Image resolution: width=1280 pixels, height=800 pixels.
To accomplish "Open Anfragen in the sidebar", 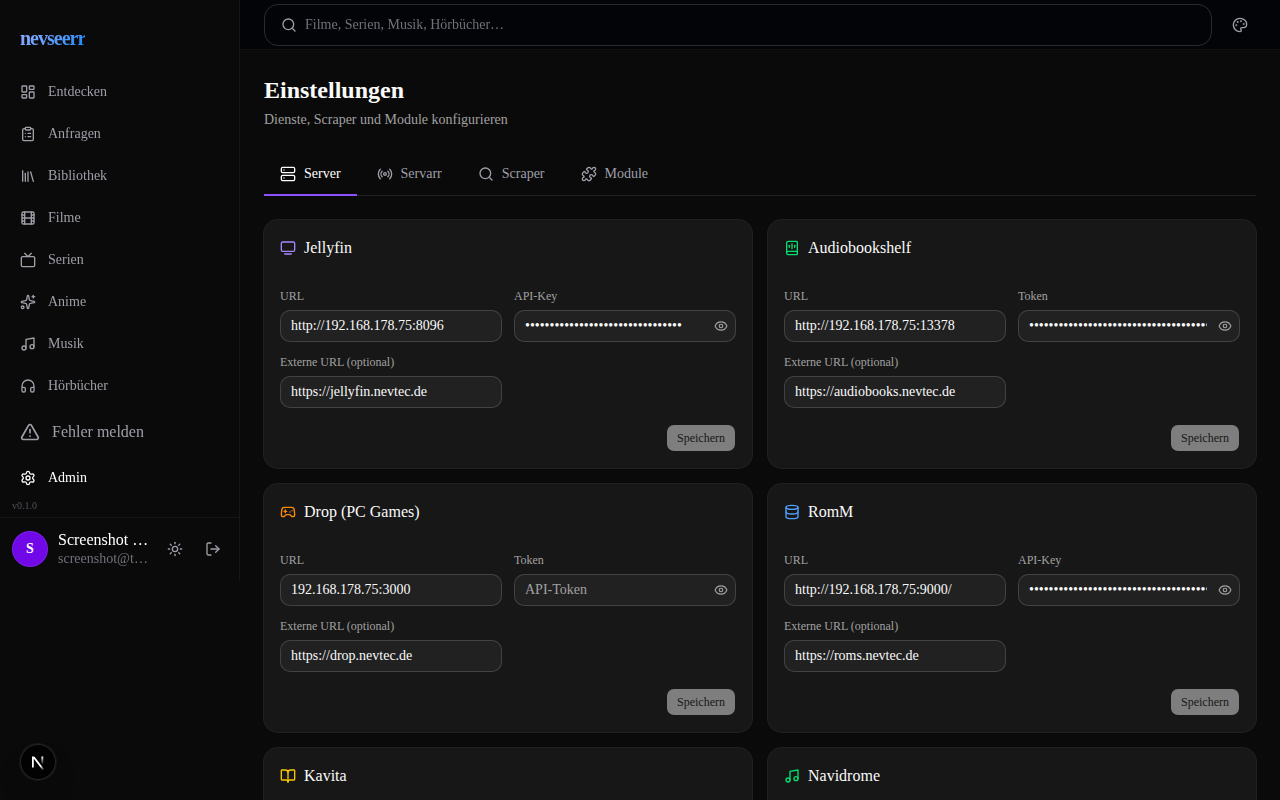I will (x=119, y=134).
